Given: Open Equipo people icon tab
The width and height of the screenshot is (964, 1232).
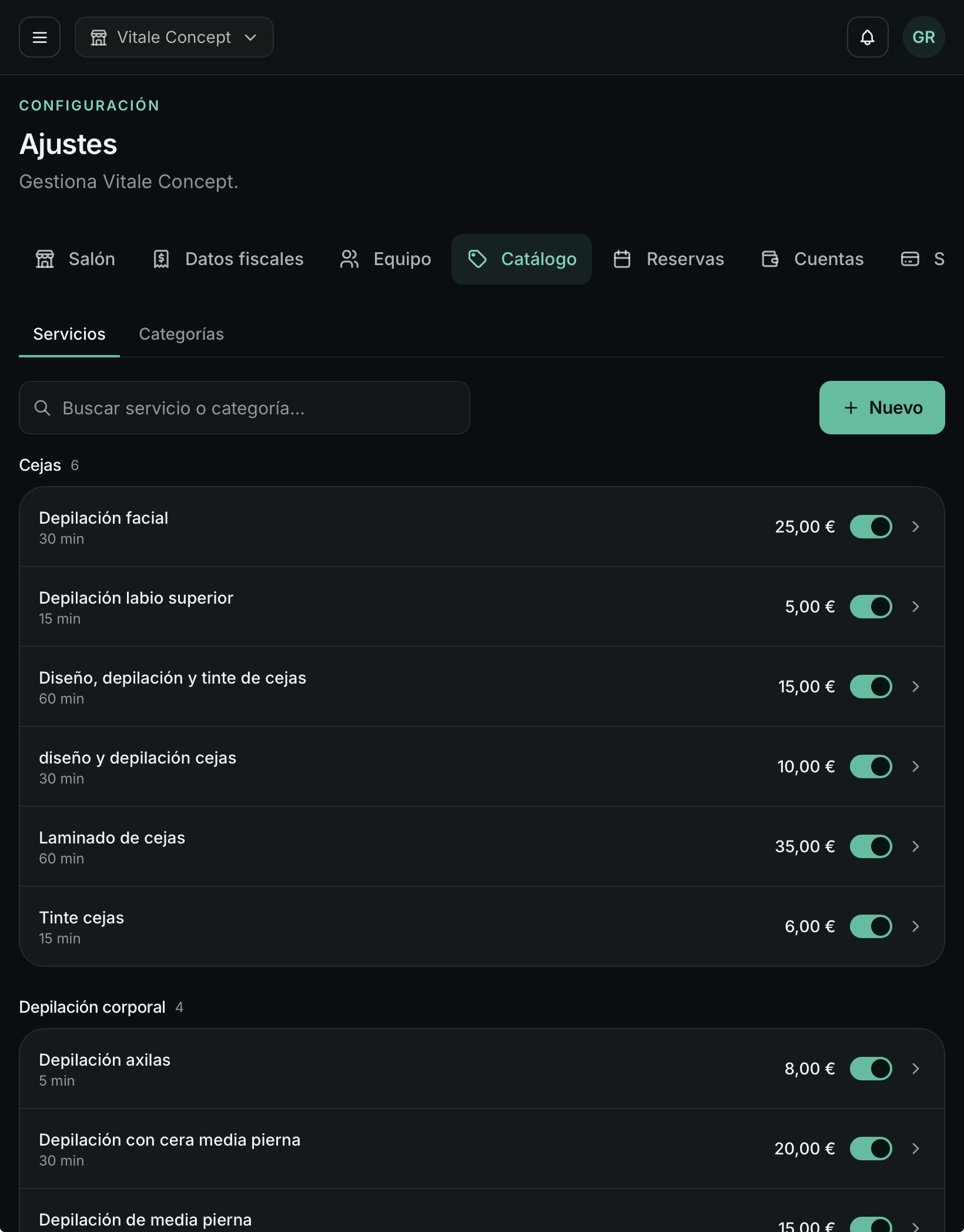Looking at the screenshot, I should coord(385,259).
